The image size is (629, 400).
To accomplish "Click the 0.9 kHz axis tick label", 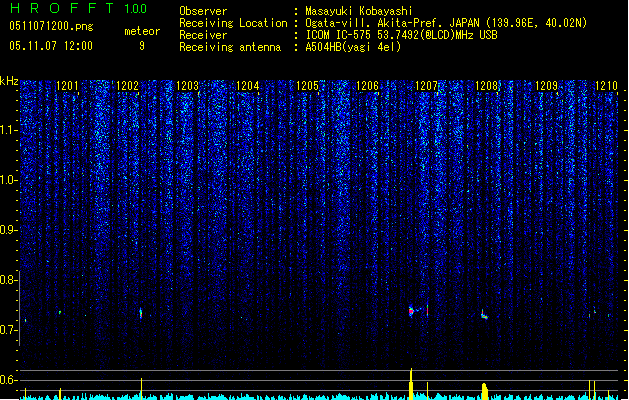I will click(x=7, y=230).
